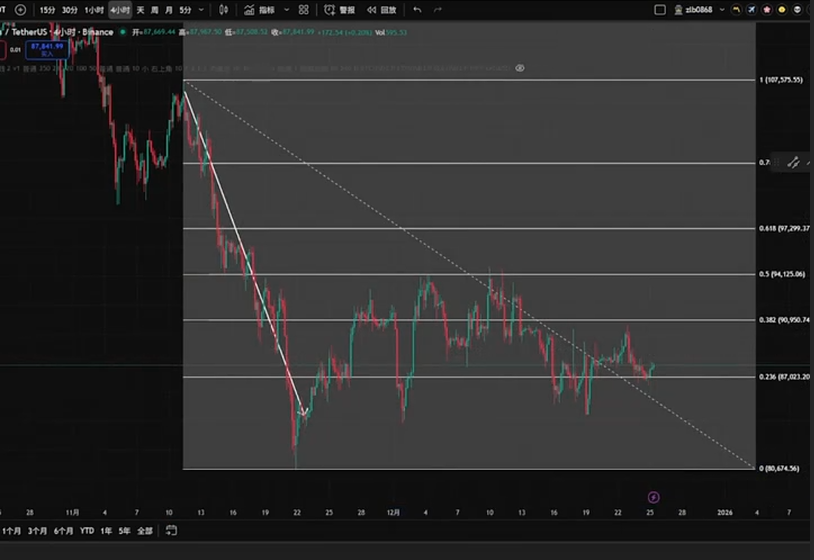The height and width of the screenshot is (560, 814).
Task: Open the indicator templates grid icon
Action: (304, 10)
